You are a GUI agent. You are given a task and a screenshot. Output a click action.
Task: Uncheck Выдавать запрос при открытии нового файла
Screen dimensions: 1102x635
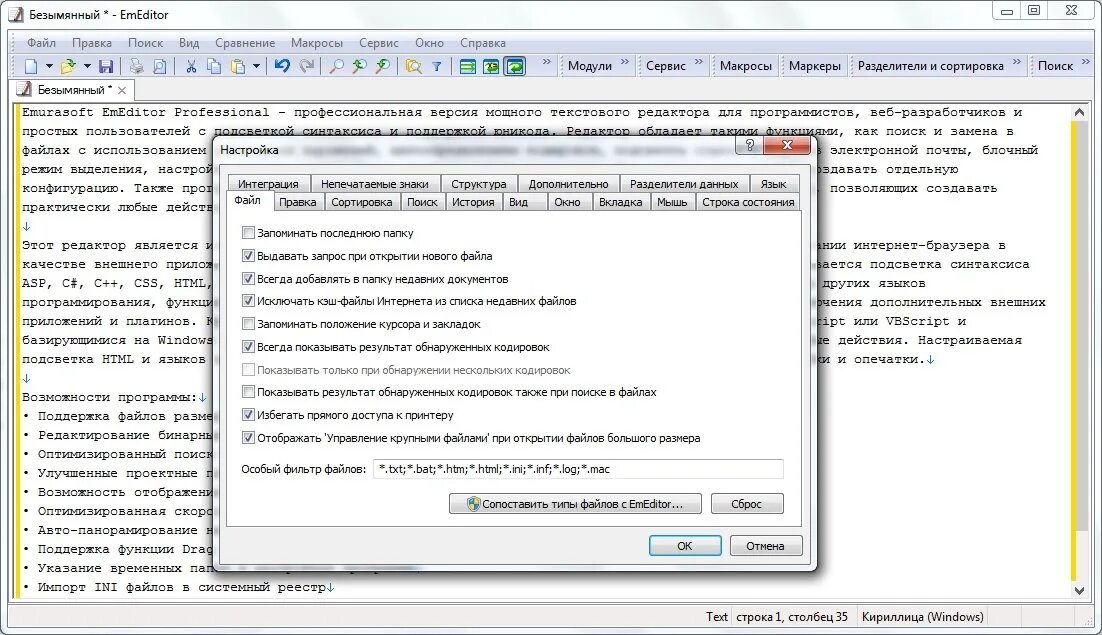point(248,256)
